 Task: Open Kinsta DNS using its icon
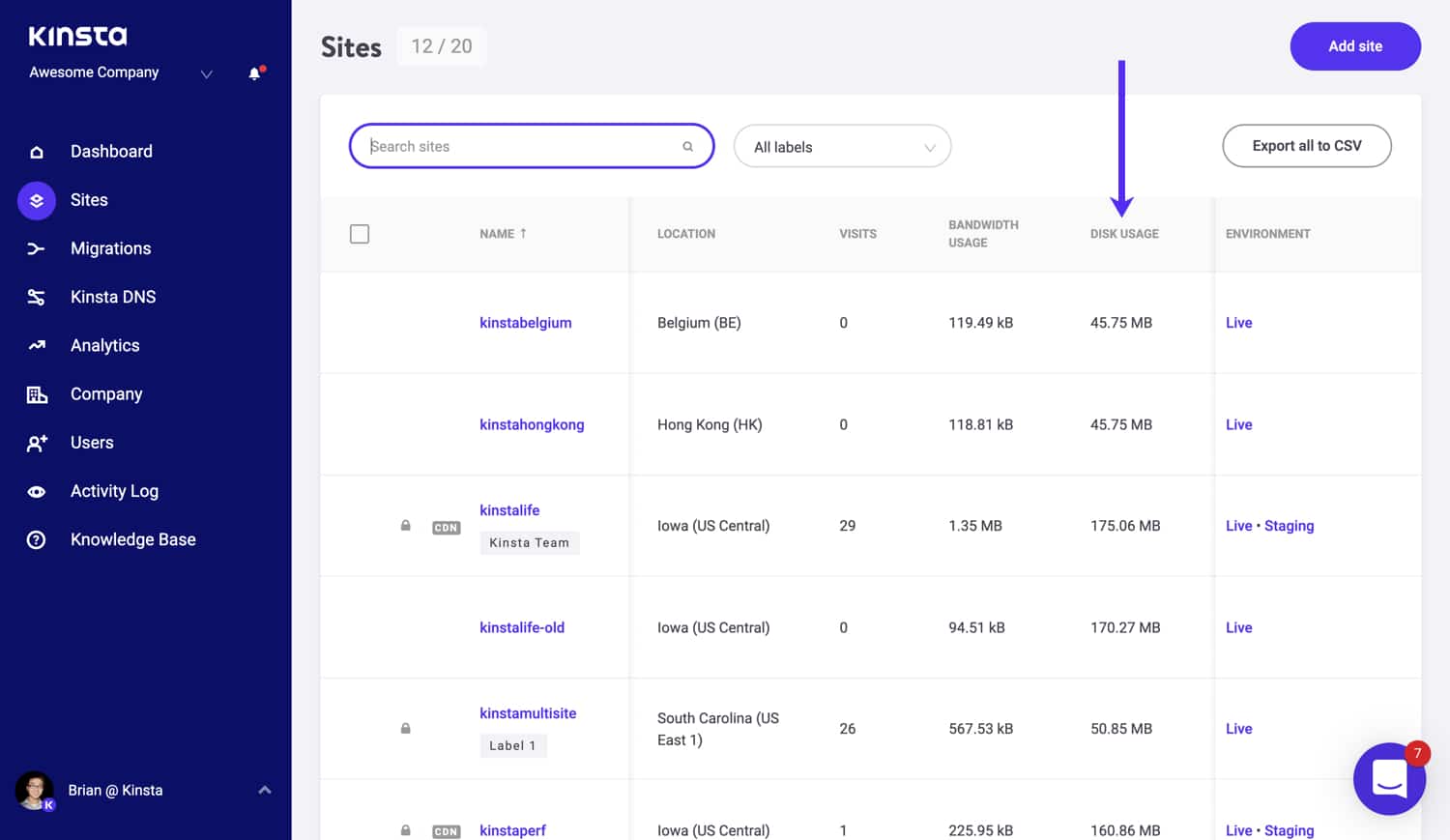click(x=36, y=297)
